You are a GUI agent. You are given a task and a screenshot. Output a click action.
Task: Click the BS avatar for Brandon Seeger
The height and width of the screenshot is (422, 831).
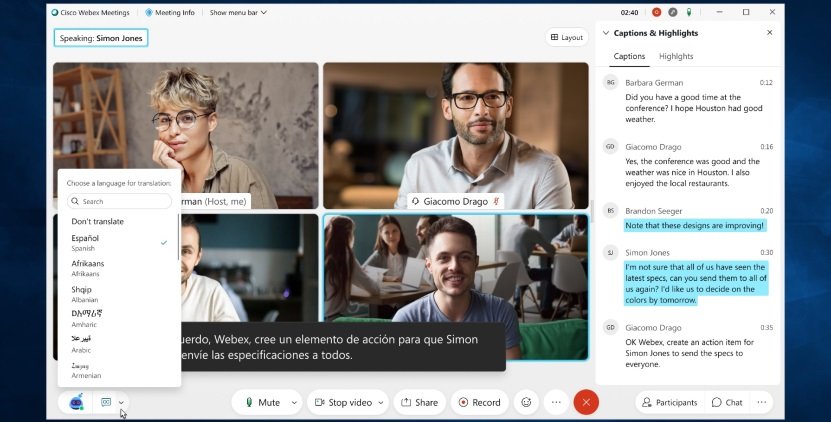[611, 211]
